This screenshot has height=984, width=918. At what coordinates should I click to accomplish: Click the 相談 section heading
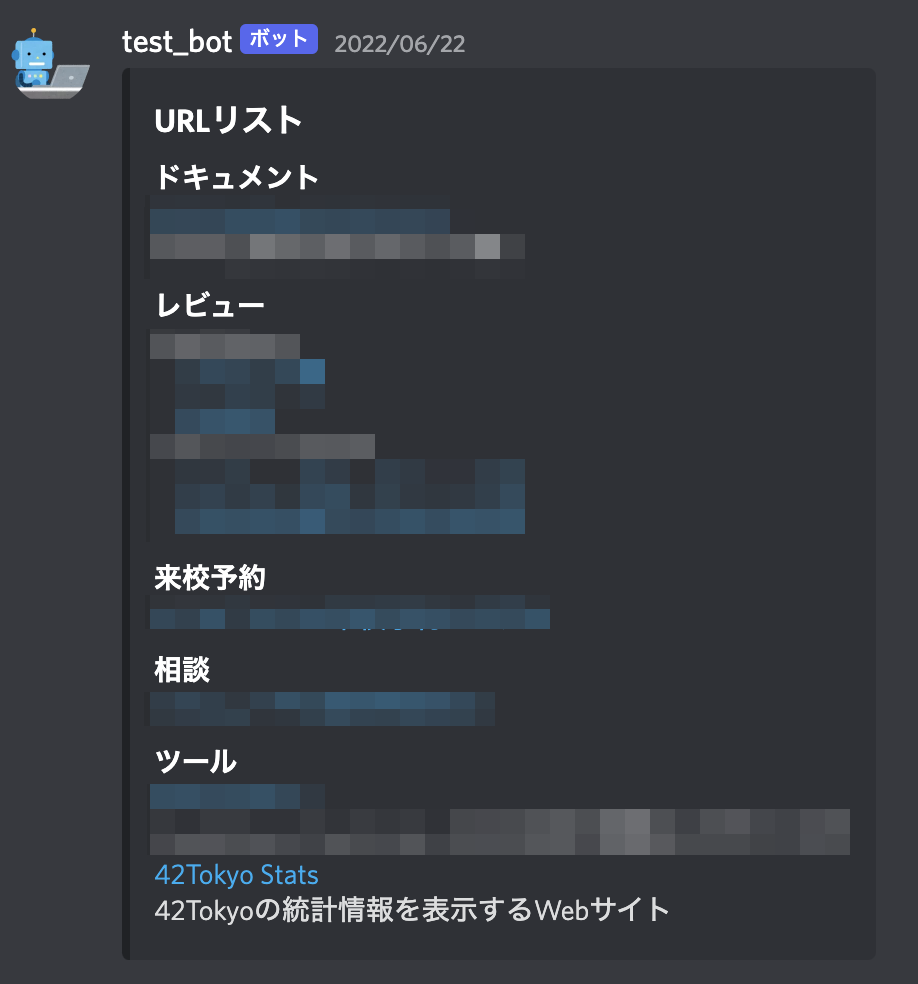pos(182,670)
